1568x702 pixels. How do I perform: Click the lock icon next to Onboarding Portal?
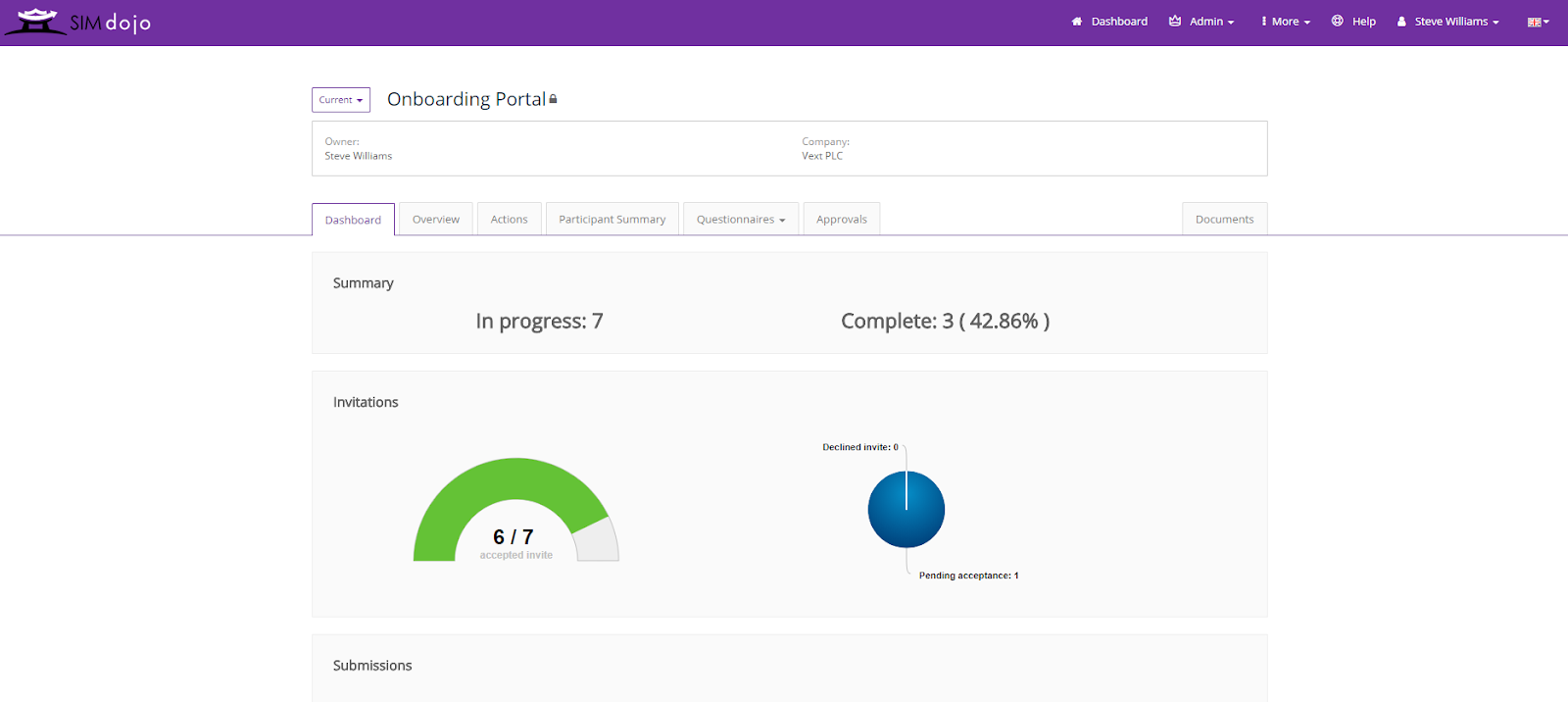click(553, 99)
